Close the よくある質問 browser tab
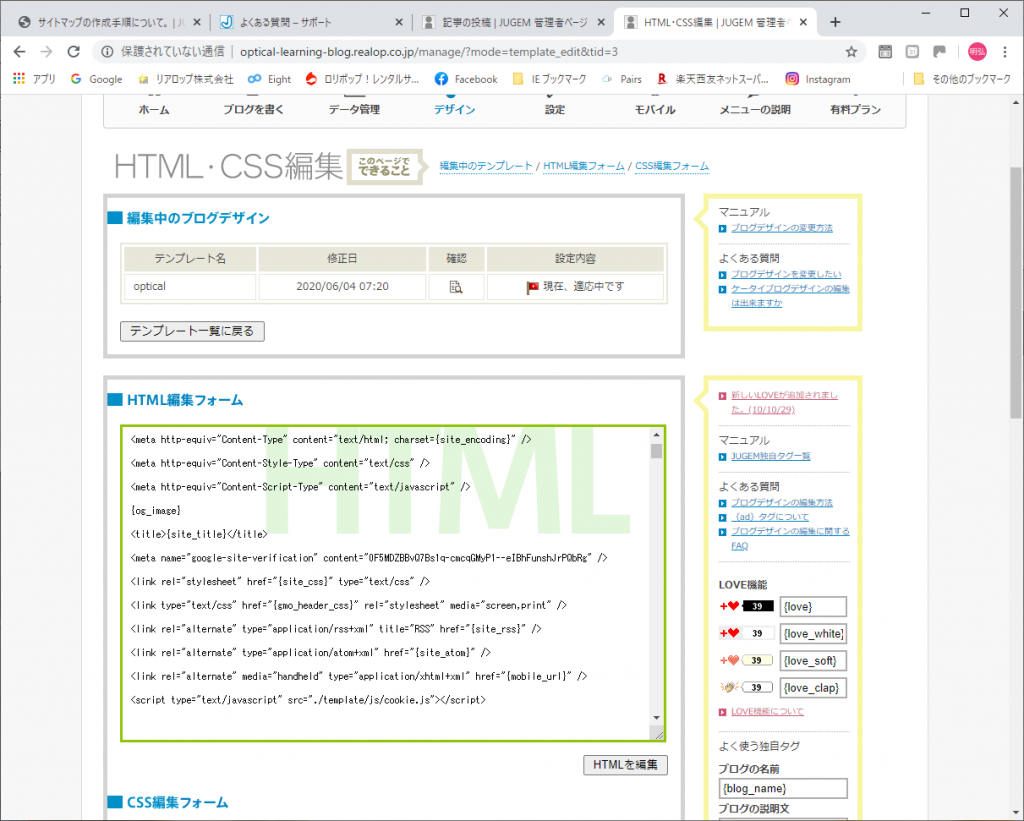The image size is (1024, 821). 399,22
